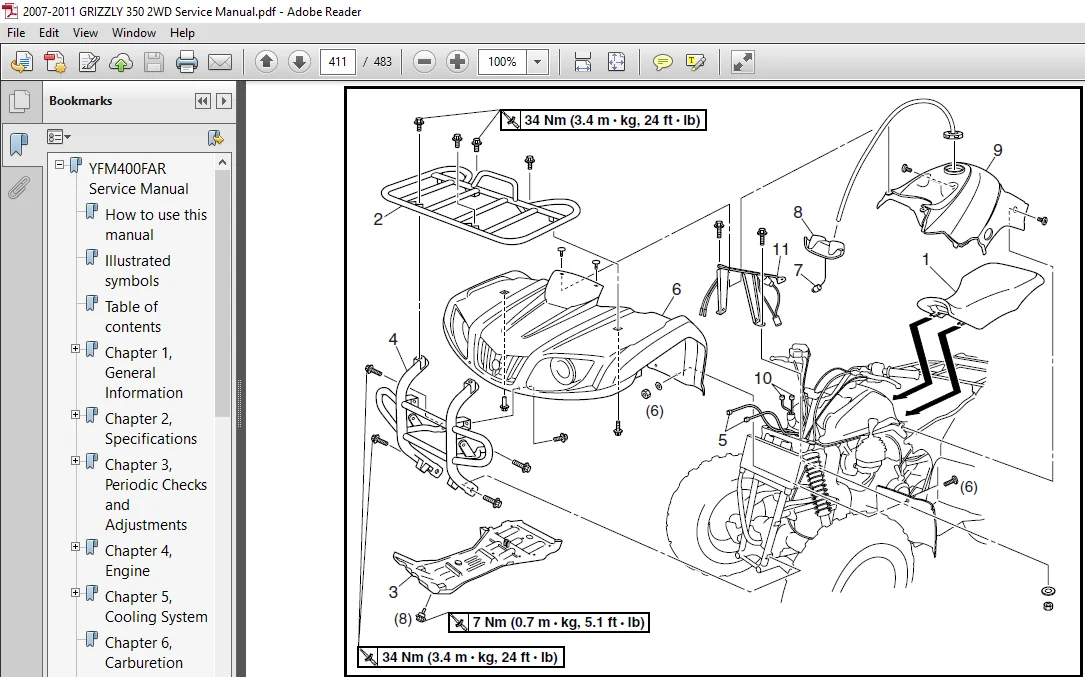The height and width of the screenshot is (677, 1085).
Task: Open the File menu
Action: [16, 33]
